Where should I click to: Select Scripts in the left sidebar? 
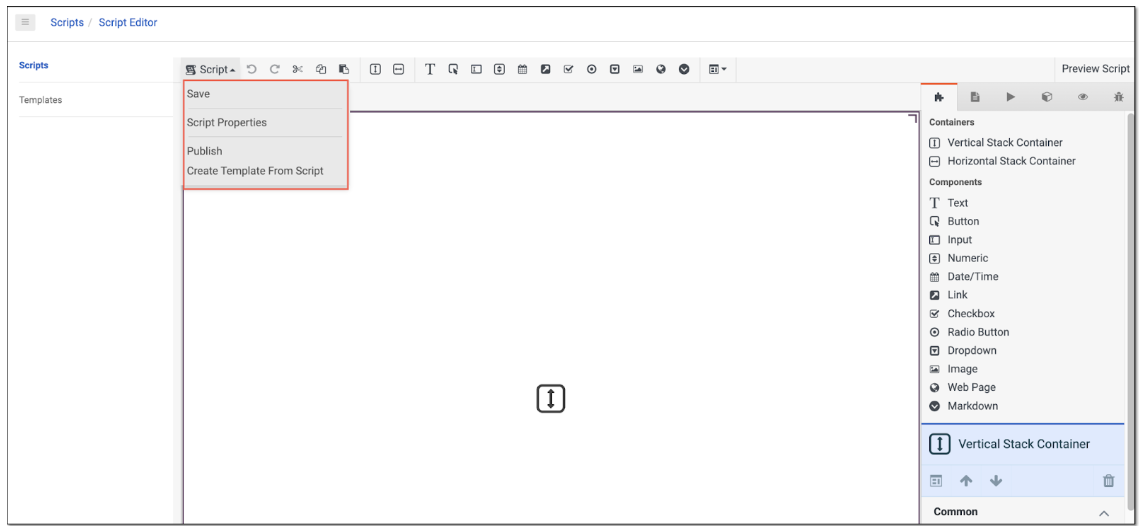(34, 65)
